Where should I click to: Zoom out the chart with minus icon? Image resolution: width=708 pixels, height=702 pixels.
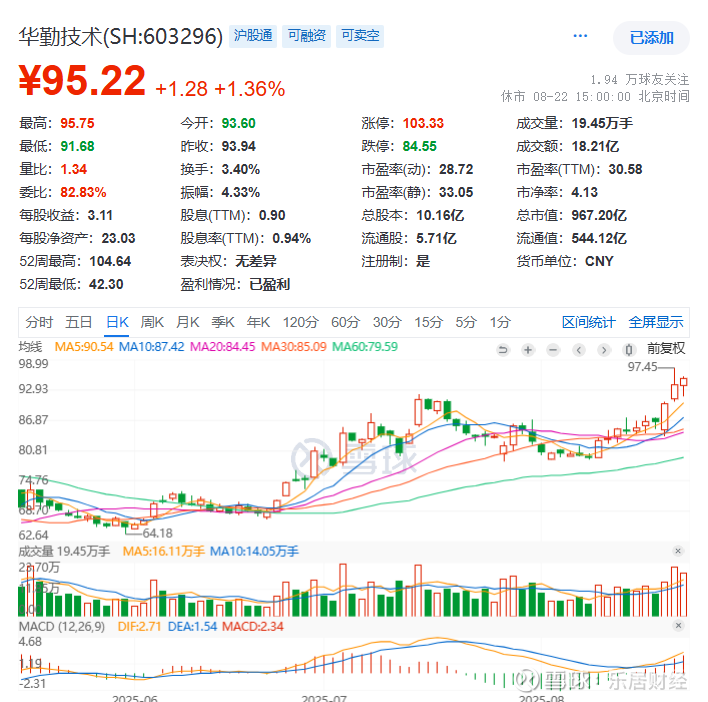[553, 349]
